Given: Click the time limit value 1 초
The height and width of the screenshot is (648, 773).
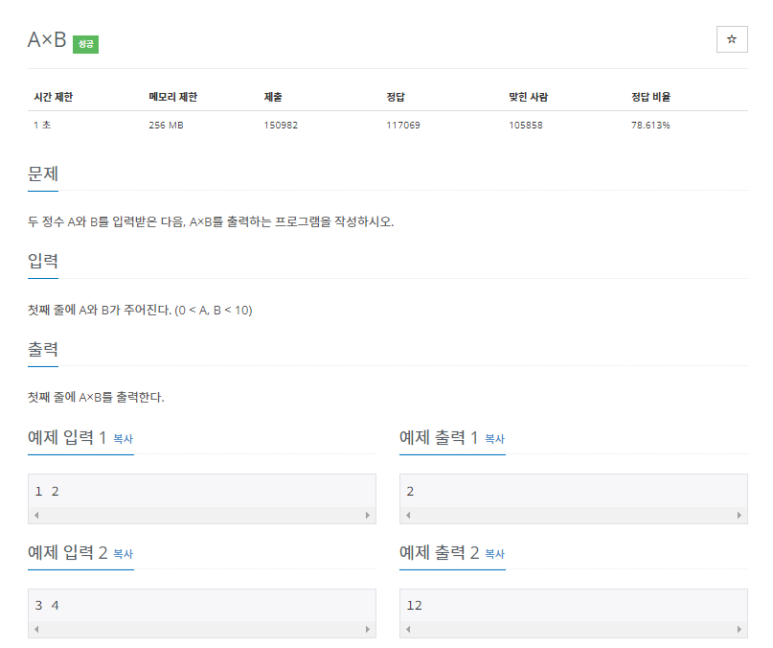Looking at the screenshot, I should (x=42, y=125).
